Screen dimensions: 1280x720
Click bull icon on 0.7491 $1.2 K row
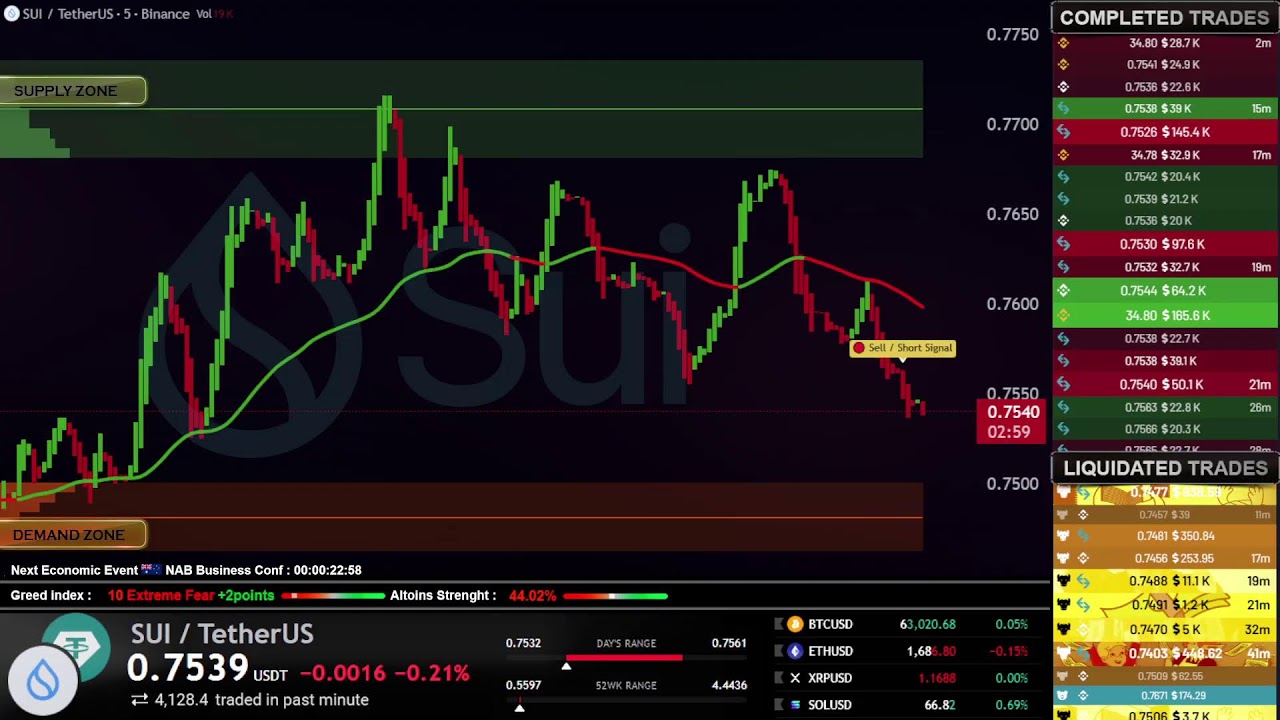(x=1063, y=605)
